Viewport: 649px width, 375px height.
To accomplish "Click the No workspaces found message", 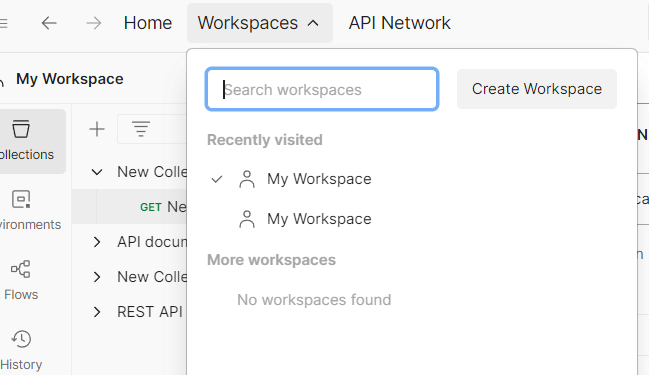I will (x=314, y=300).
